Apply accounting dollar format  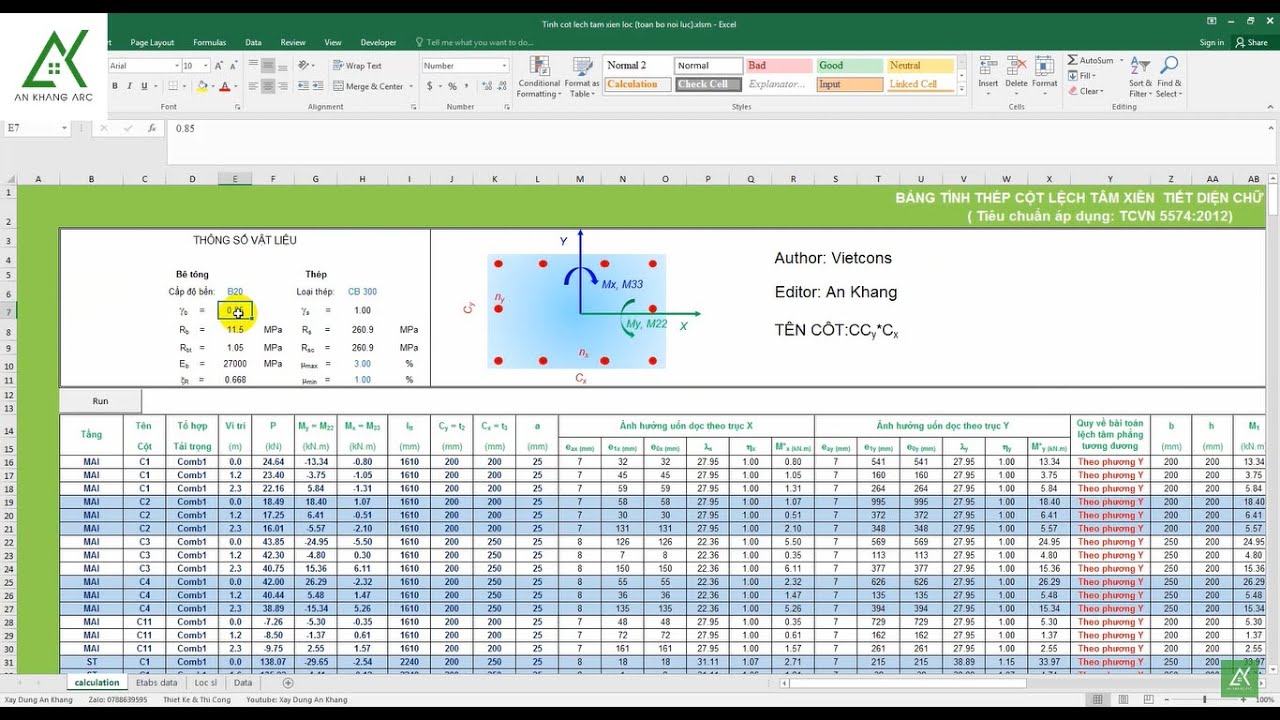coord(430,86)
